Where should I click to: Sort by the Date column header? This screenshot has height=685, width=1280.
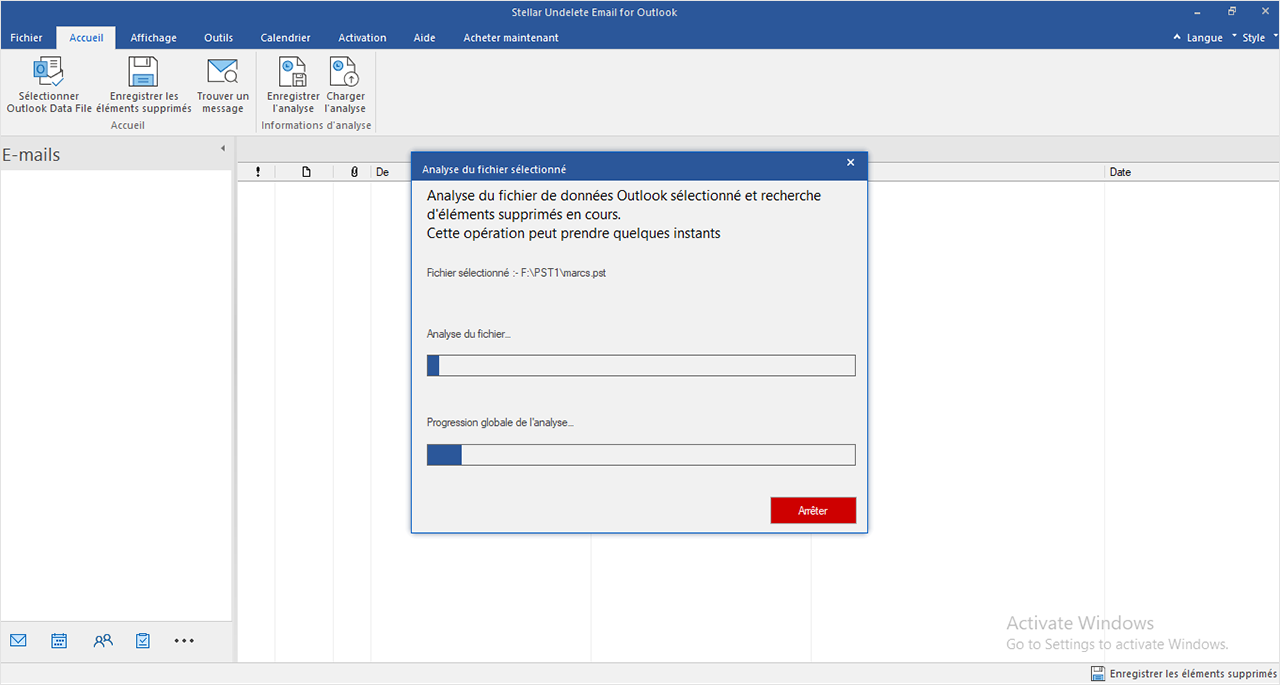coord(1120,172)
